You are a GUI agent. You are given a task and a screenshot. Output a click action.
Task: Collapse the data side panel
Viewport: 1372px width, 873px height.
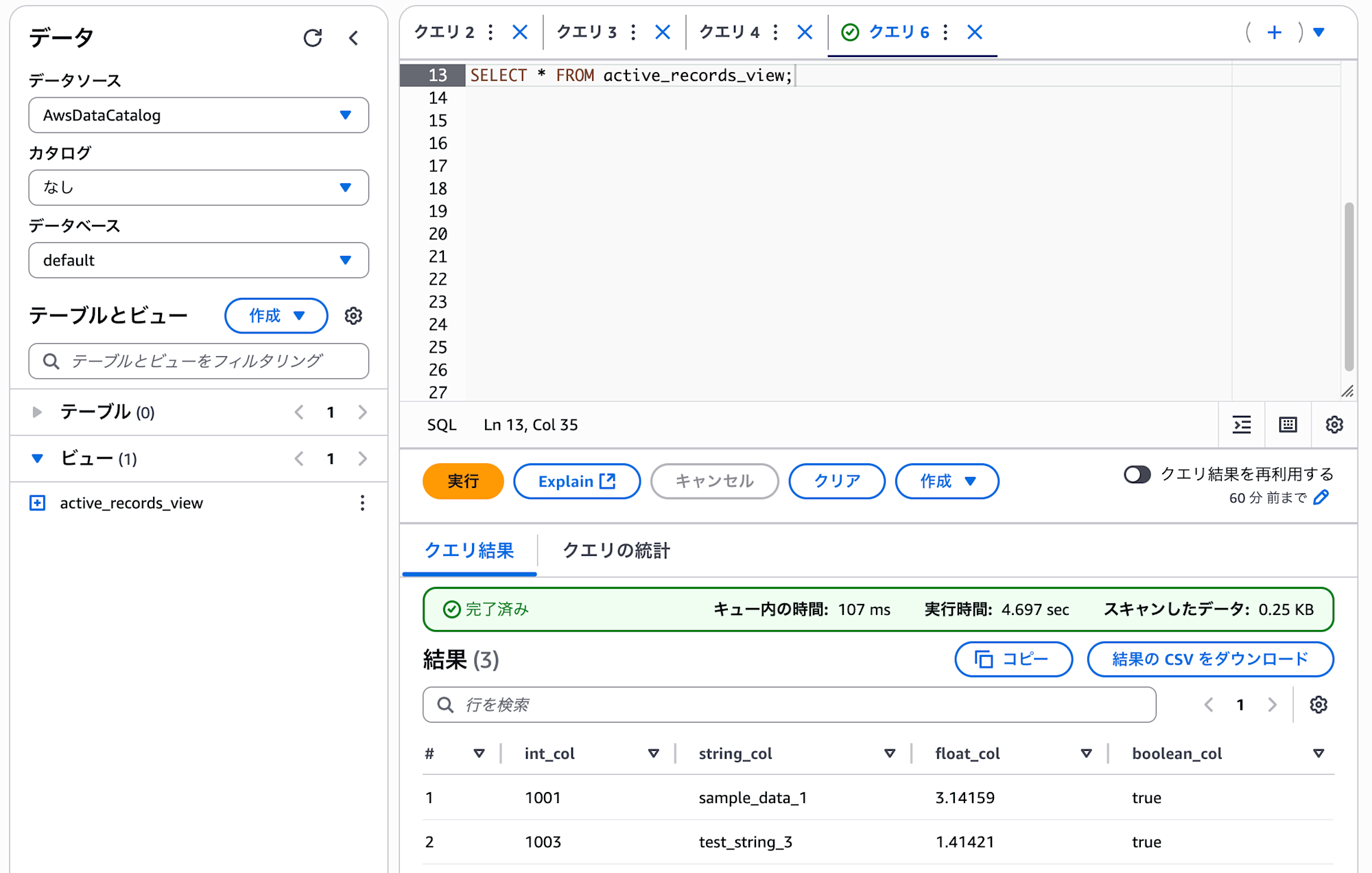tap(354, 38)
